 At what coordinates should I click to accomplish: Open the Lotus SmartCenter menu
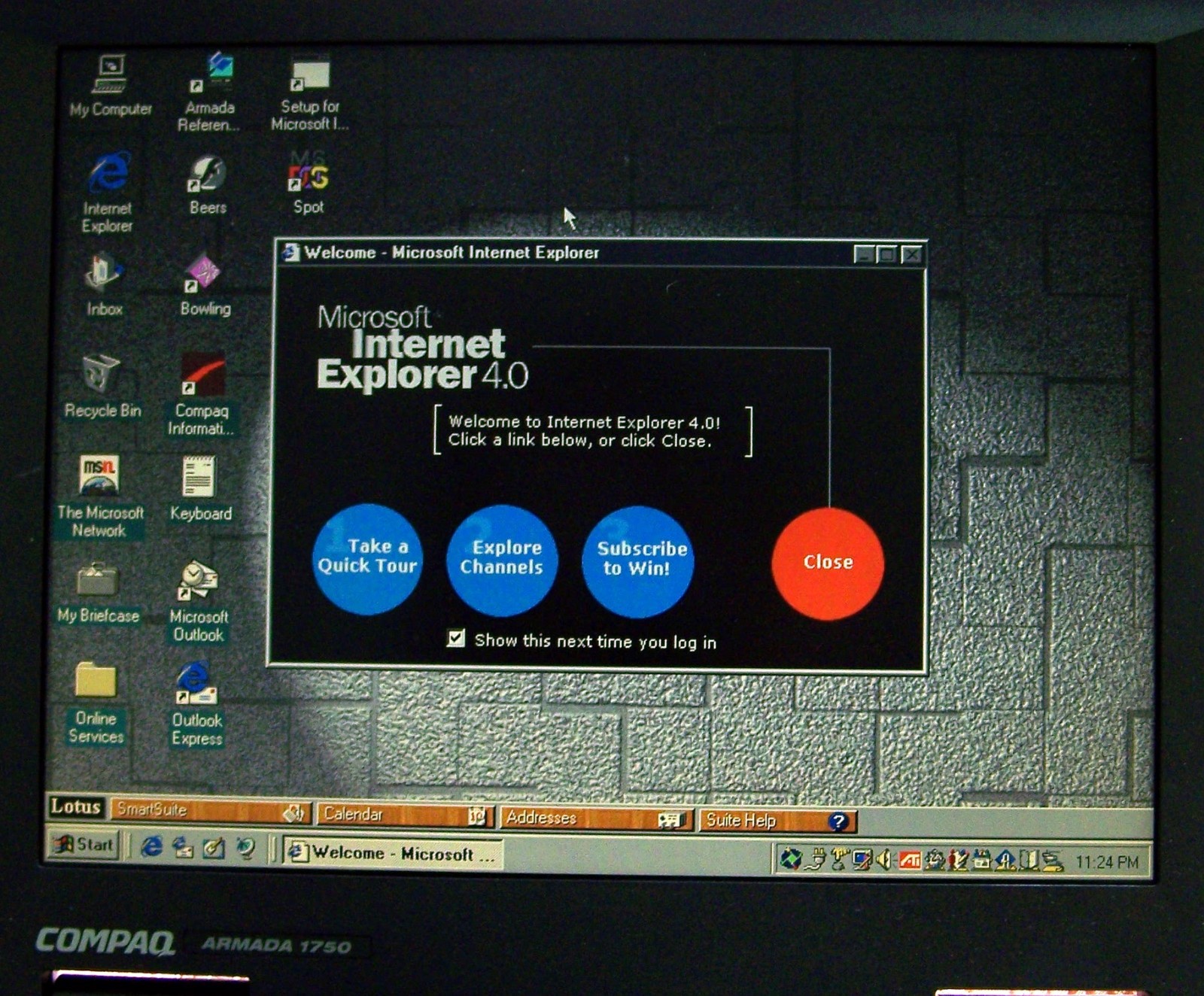pyautogui.click(x=75, y=807)
